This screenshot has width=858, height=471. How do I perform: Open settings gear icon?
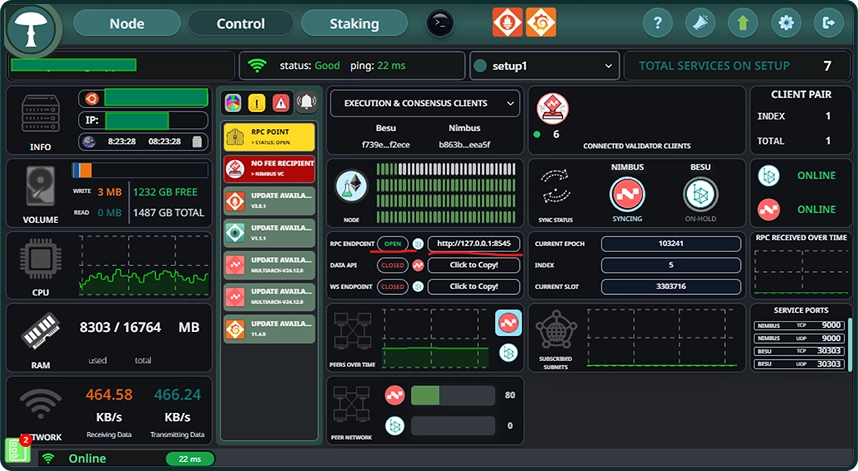pyautogui.click(x=786, y=23)
